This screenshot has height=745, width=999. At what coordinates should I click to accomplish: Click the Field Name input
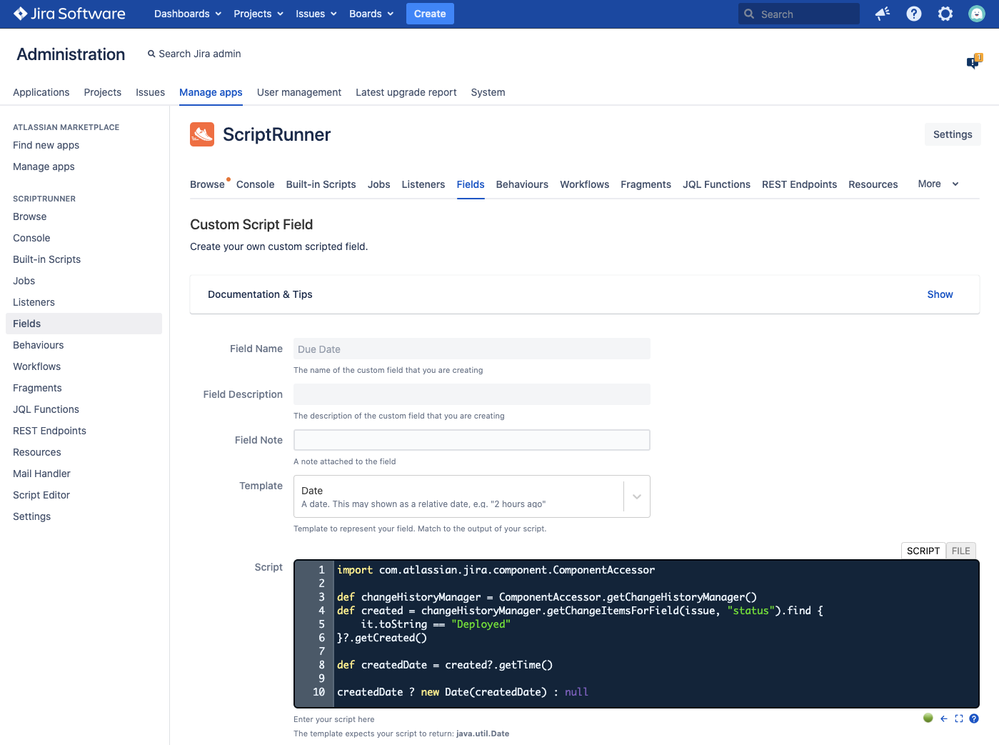click(471, 349)
